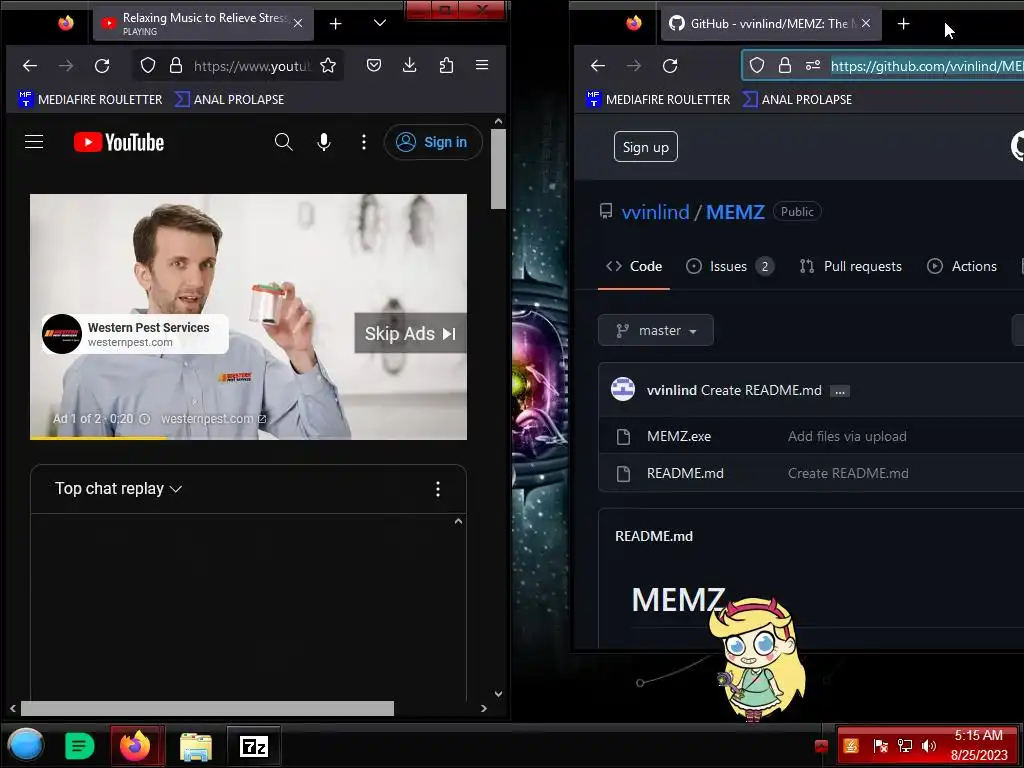
Task: Reload the YouTube page
Action: [102, 65]
